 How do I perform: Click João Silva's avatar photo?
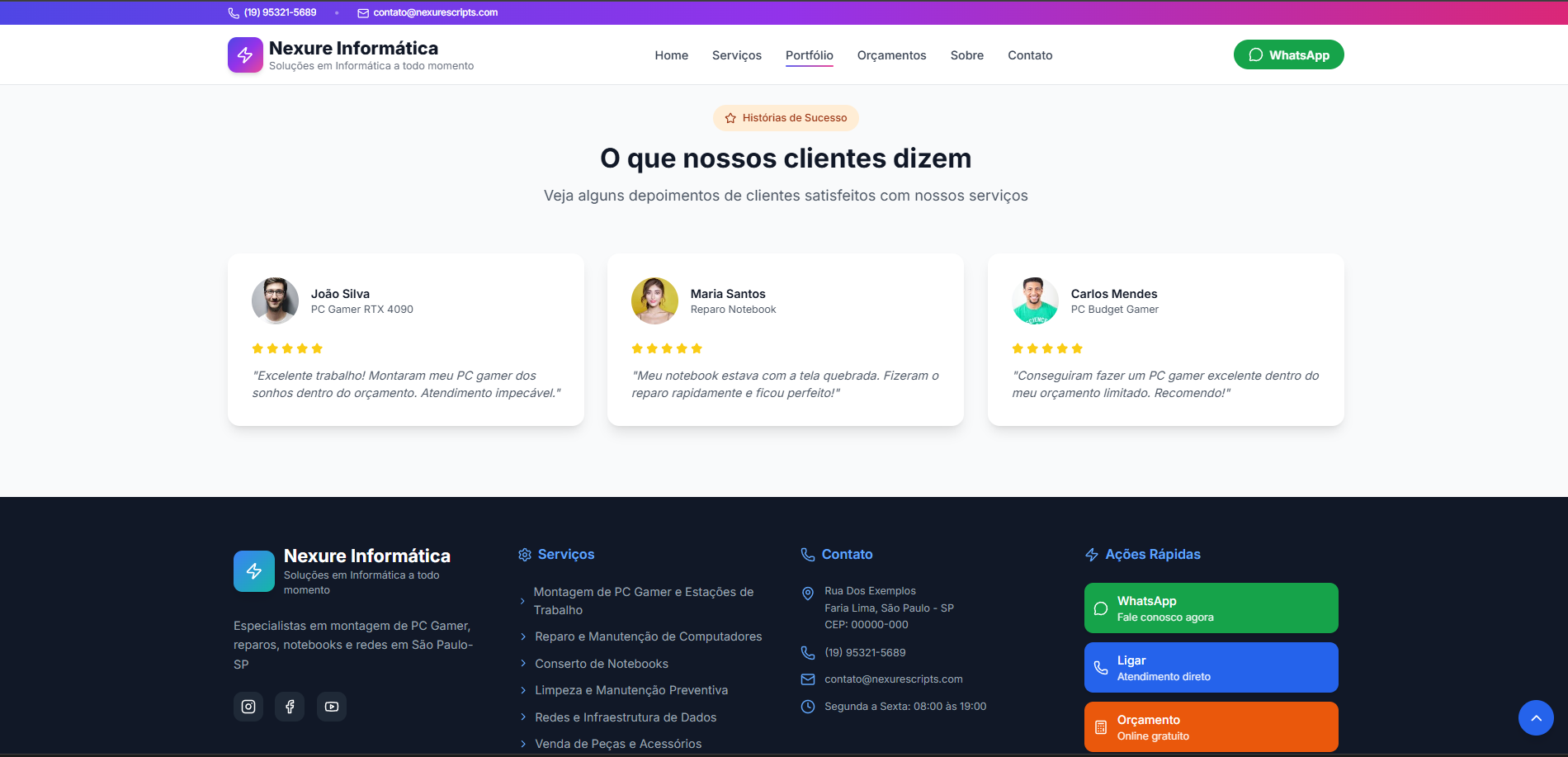[275, 300]
